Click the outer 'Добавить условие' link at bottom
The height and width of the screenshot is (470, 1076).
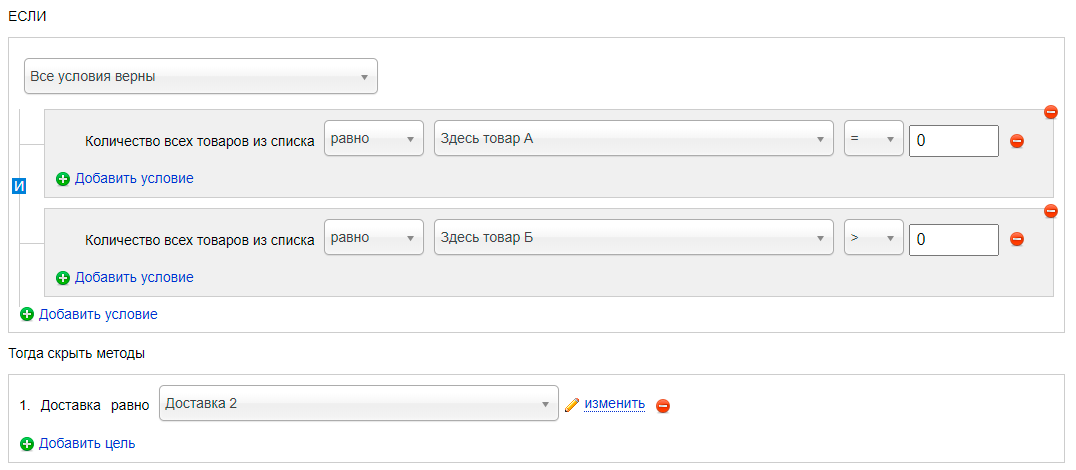98,314
